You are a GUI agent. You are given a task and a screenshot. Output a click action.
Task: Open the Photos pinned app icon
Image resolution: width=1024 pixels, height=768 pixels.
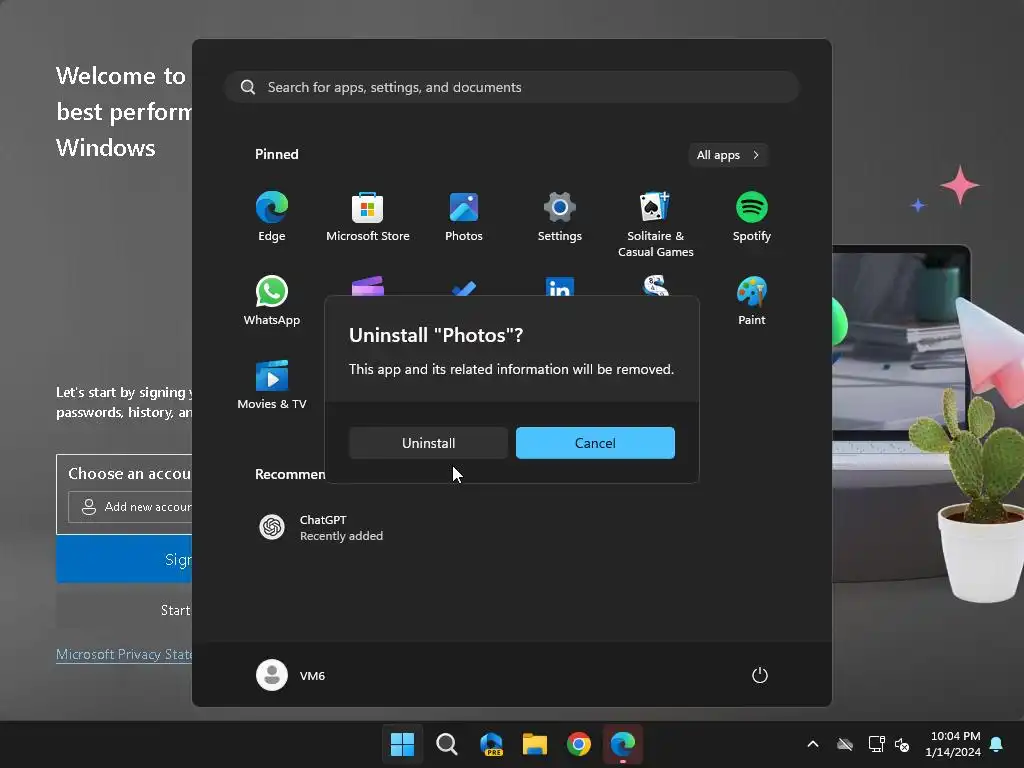tap(464, 217)
